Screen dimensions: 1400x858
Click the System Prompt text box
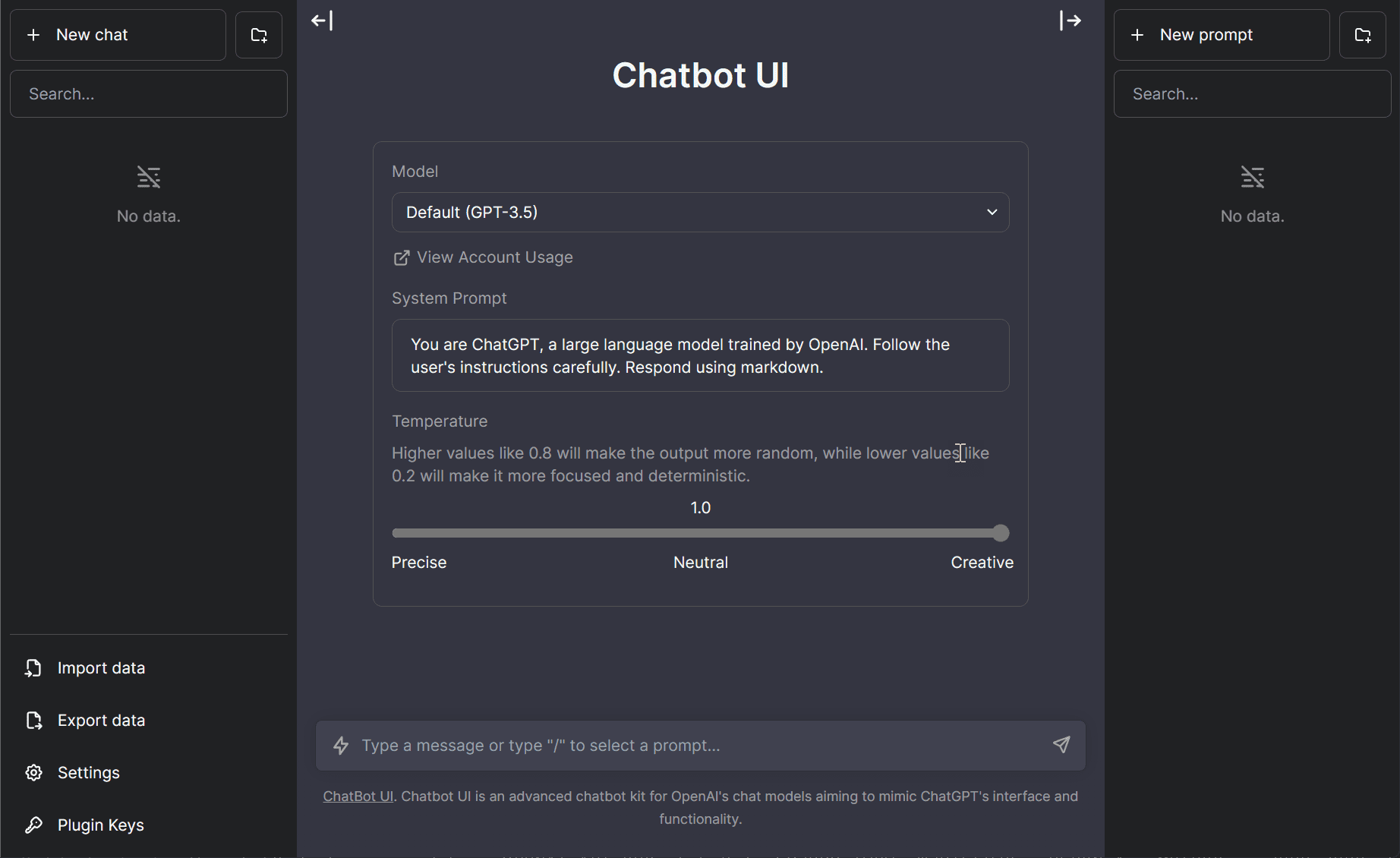(x=700, y=355)
